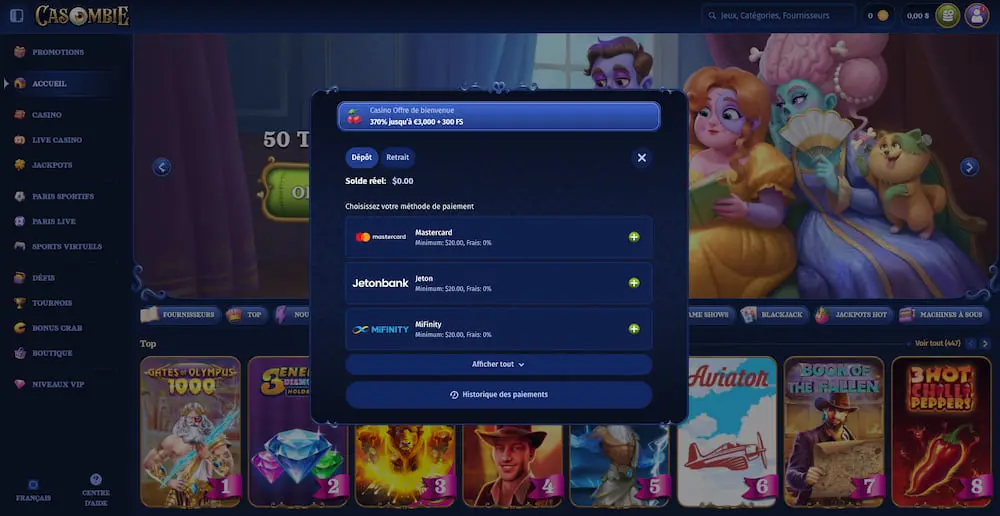Collapse the sidebar using the panel icon
Viewport: 1000px width, 516px height.
click(17, 16)
